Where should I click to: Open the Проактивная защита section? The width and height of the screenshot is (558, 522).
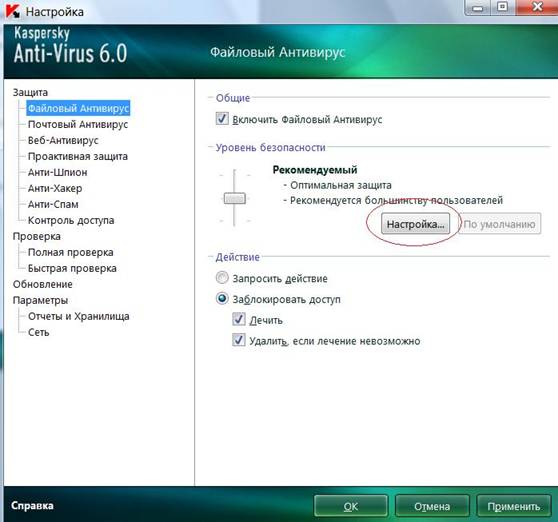tap(78, 157)
